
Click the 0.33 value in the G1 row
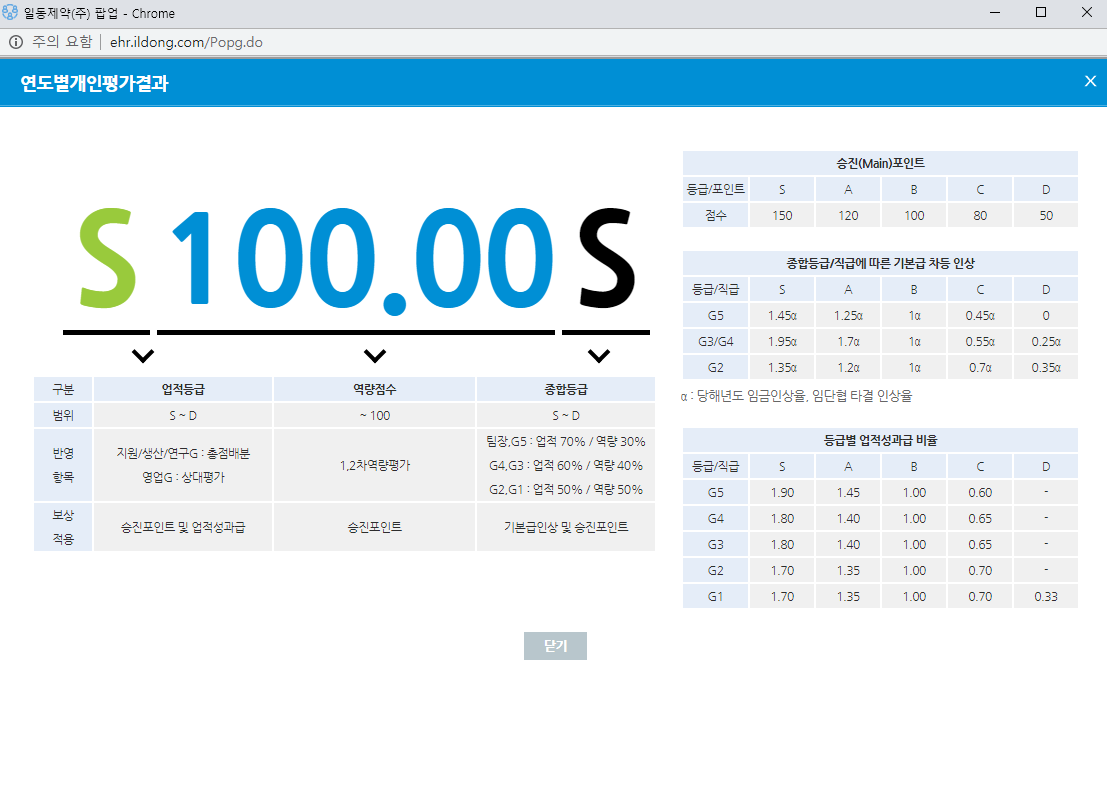pyautogui.click(x=1045, y=597)
